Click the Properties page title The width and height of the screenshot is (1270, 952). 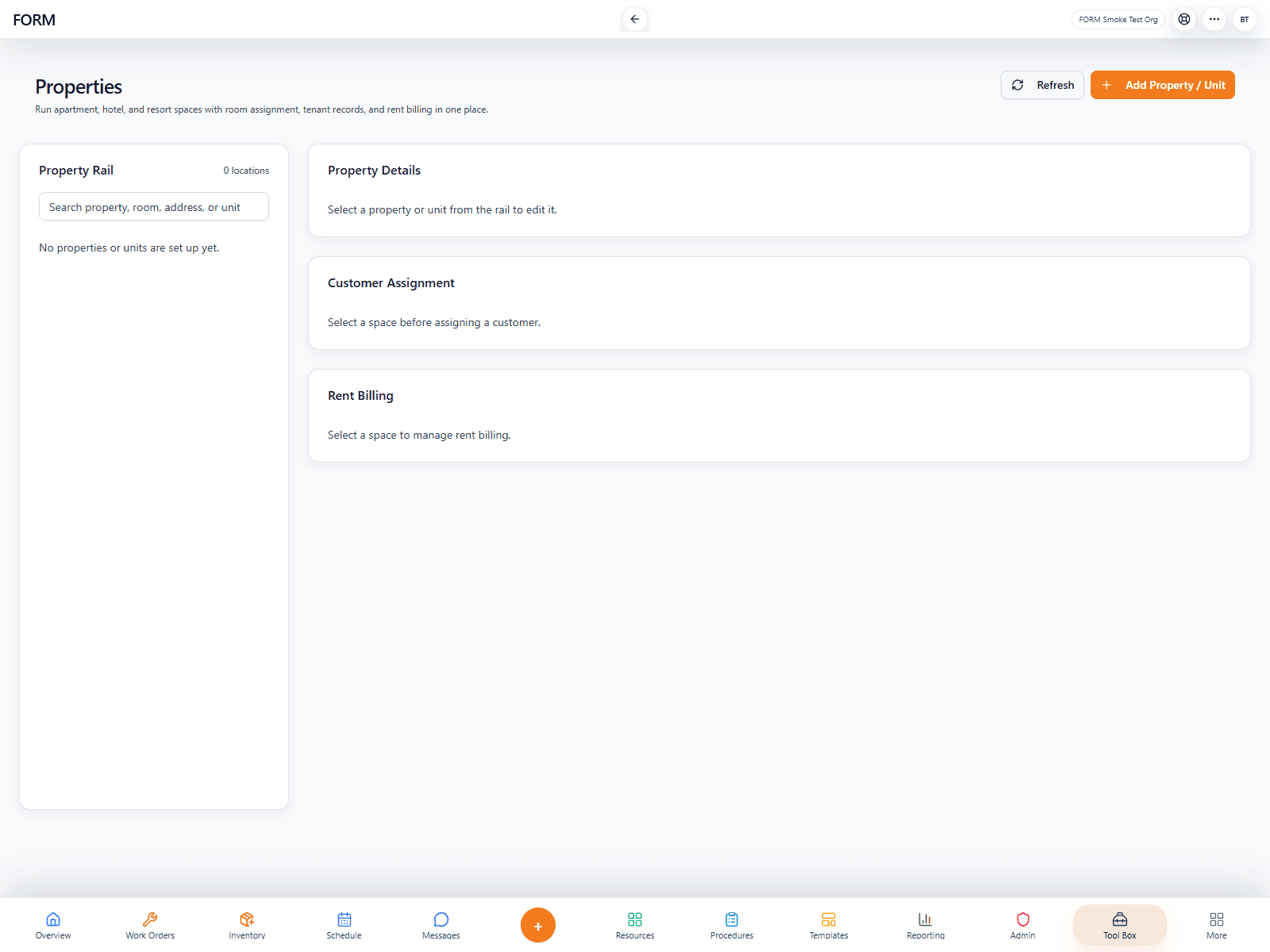(79, 86)
